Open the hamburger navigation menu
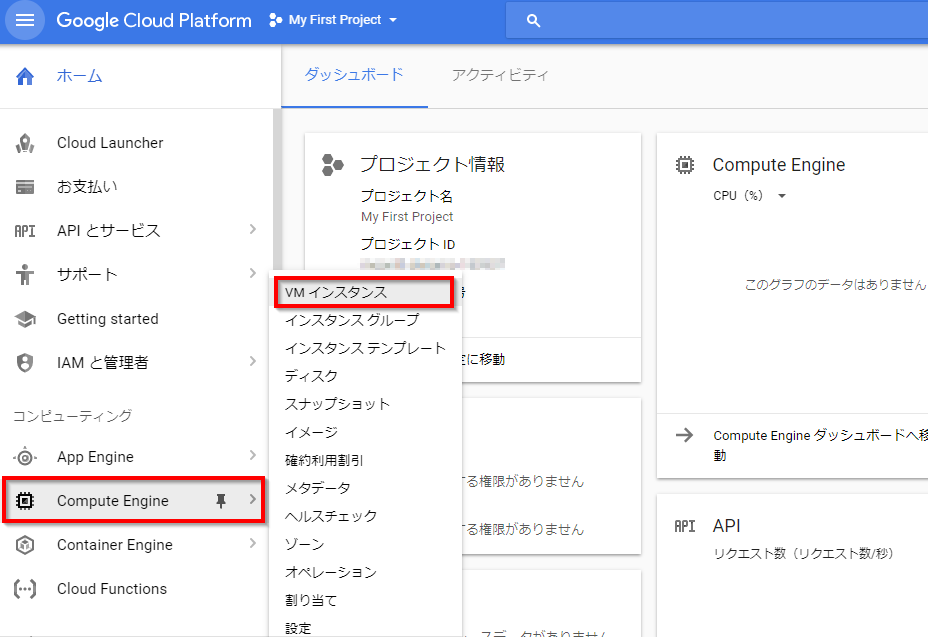This screenshot has width=928, height=637. [25, 20]
